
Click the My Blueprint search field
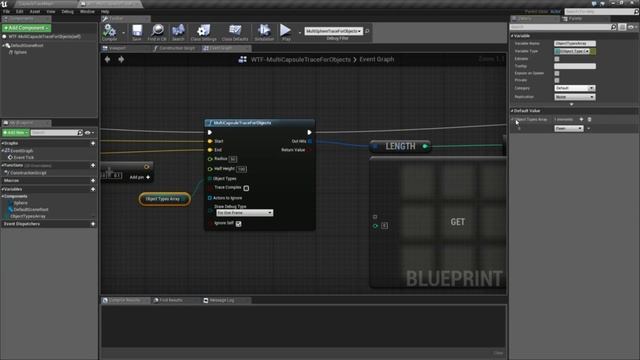54,133
